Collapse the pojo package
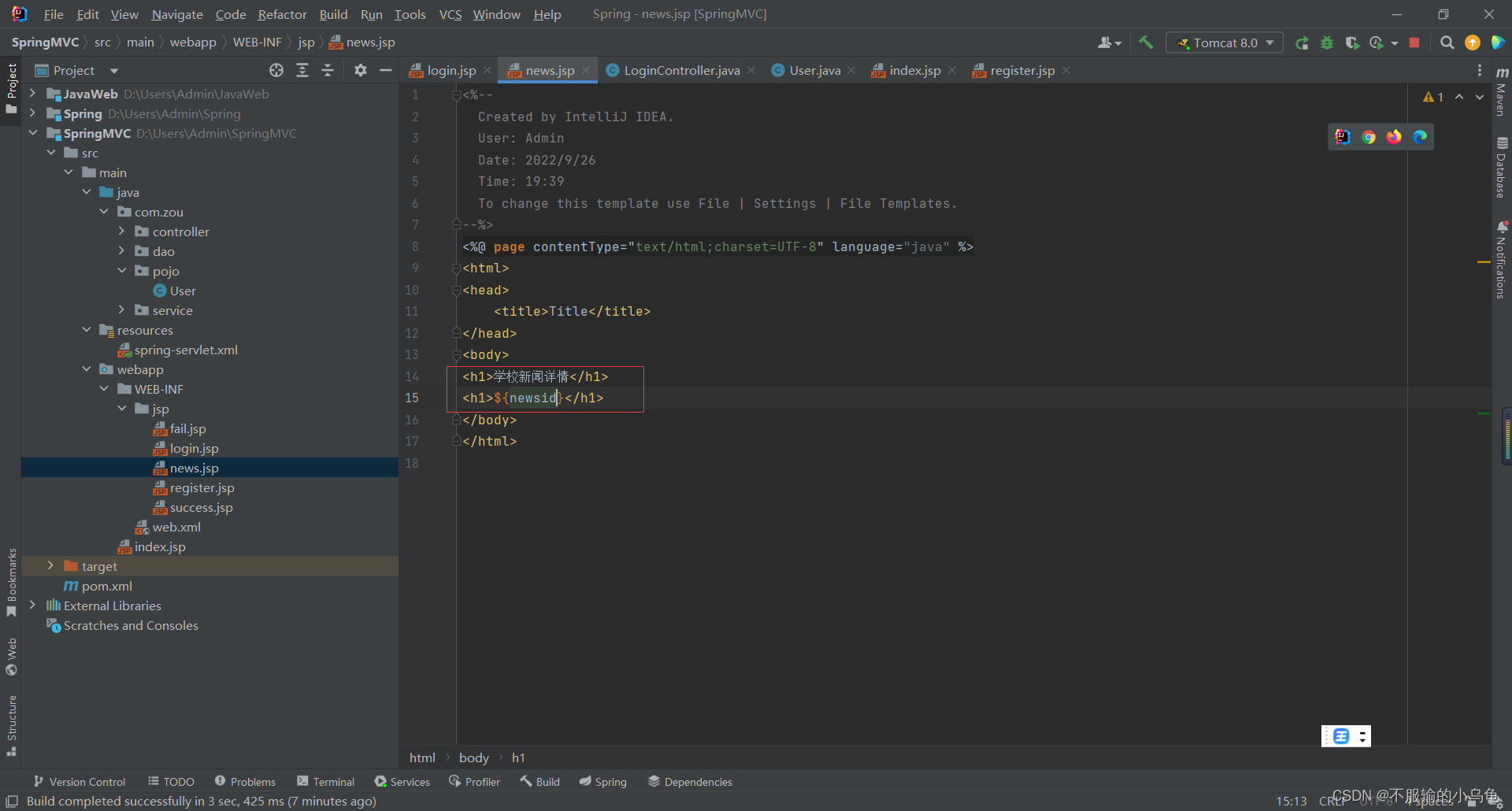The image size is (1512, 811). [121, 271]
